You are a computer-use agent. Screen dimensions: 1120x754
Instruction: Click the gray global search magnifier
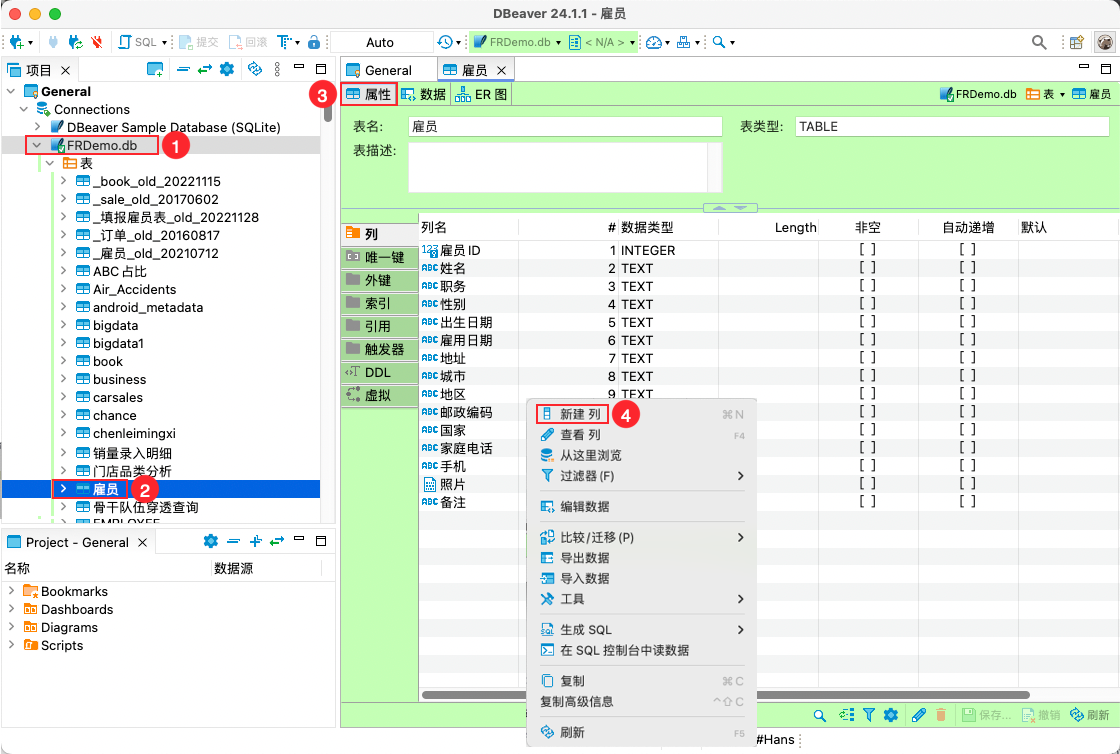(1039, 42)
